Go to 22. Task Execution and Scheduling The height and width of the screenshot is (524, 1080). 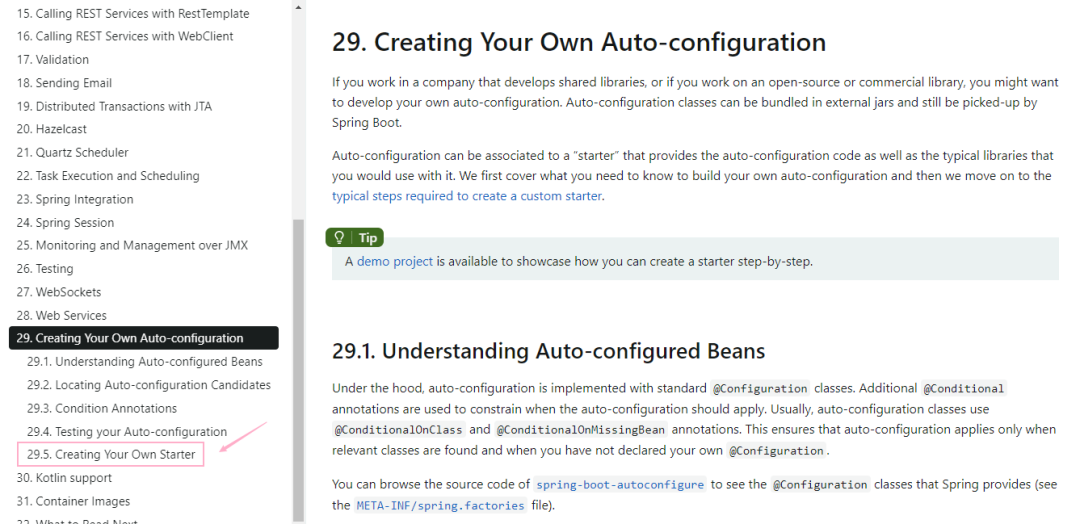tap(108, 176)
